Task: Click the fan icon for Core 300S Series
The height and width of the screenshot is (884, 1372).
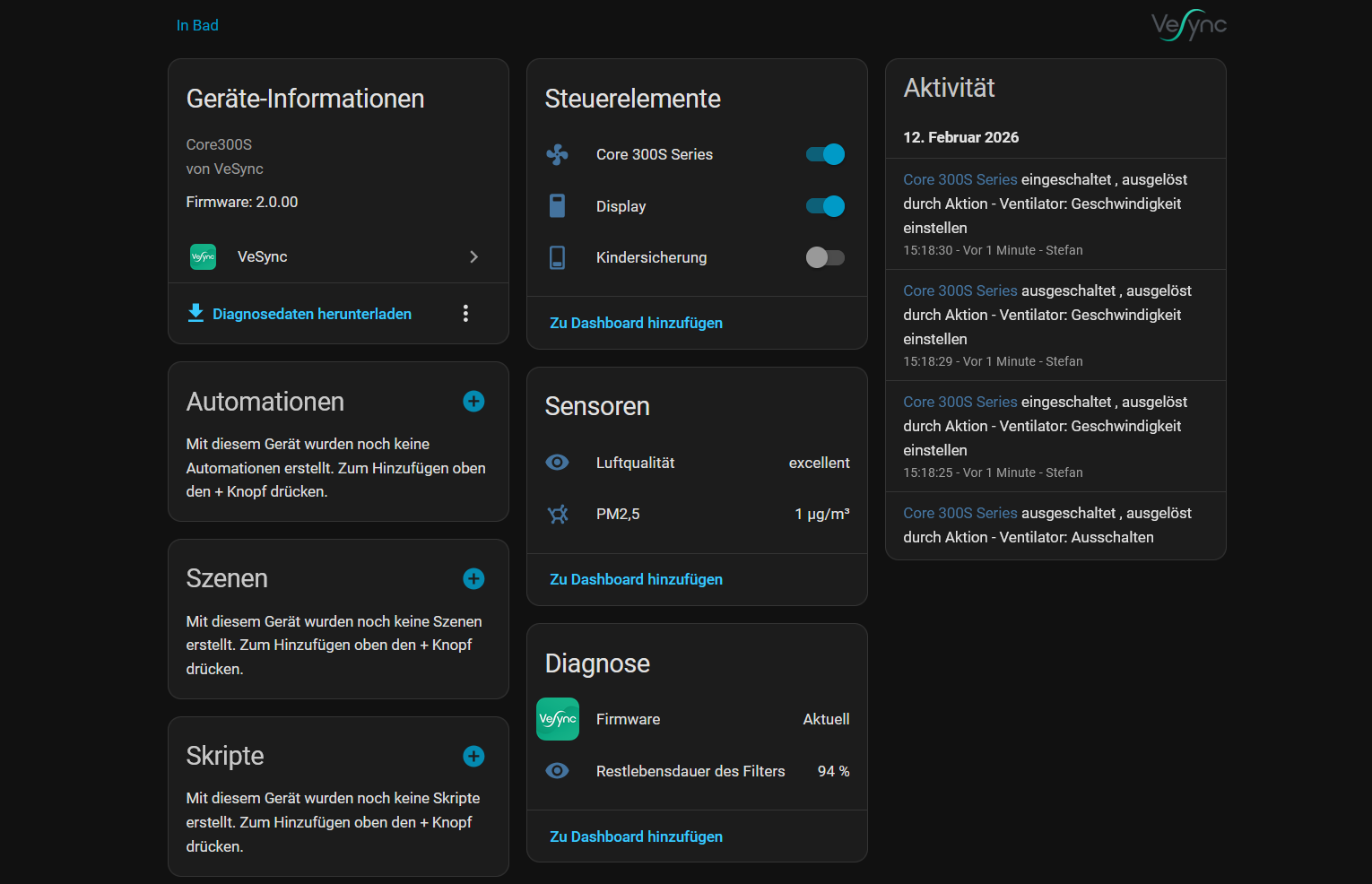Action: [x=557, y=154]
